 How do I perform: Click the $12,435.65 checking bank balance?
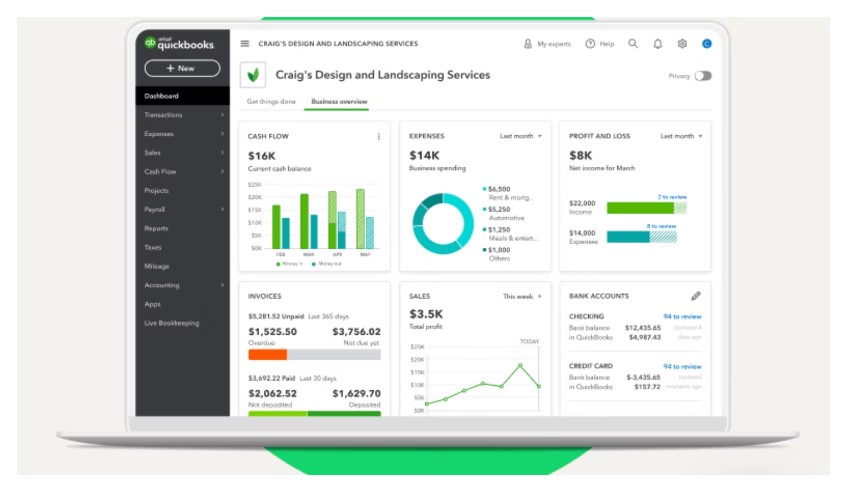[643, 328]
